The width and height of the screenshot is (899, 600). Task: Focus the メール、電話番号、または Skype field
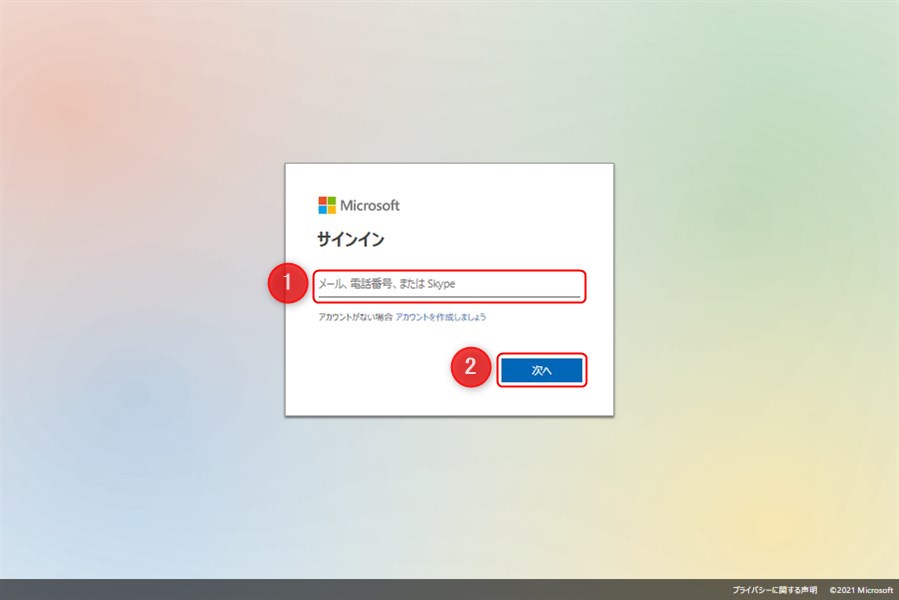tap(448, 285)
